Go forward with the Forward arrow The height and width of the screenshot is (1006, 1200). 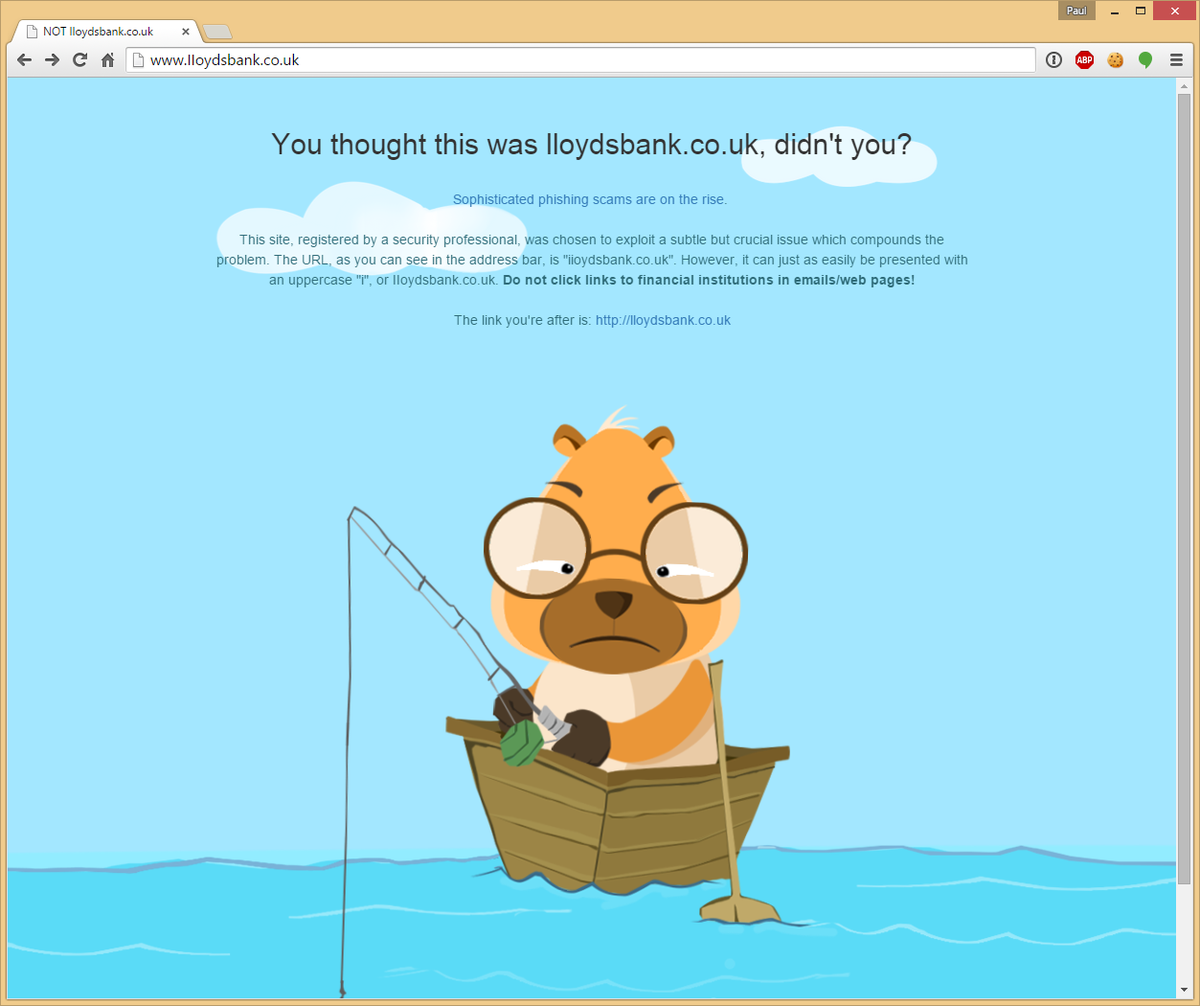(x=52, y=60)
